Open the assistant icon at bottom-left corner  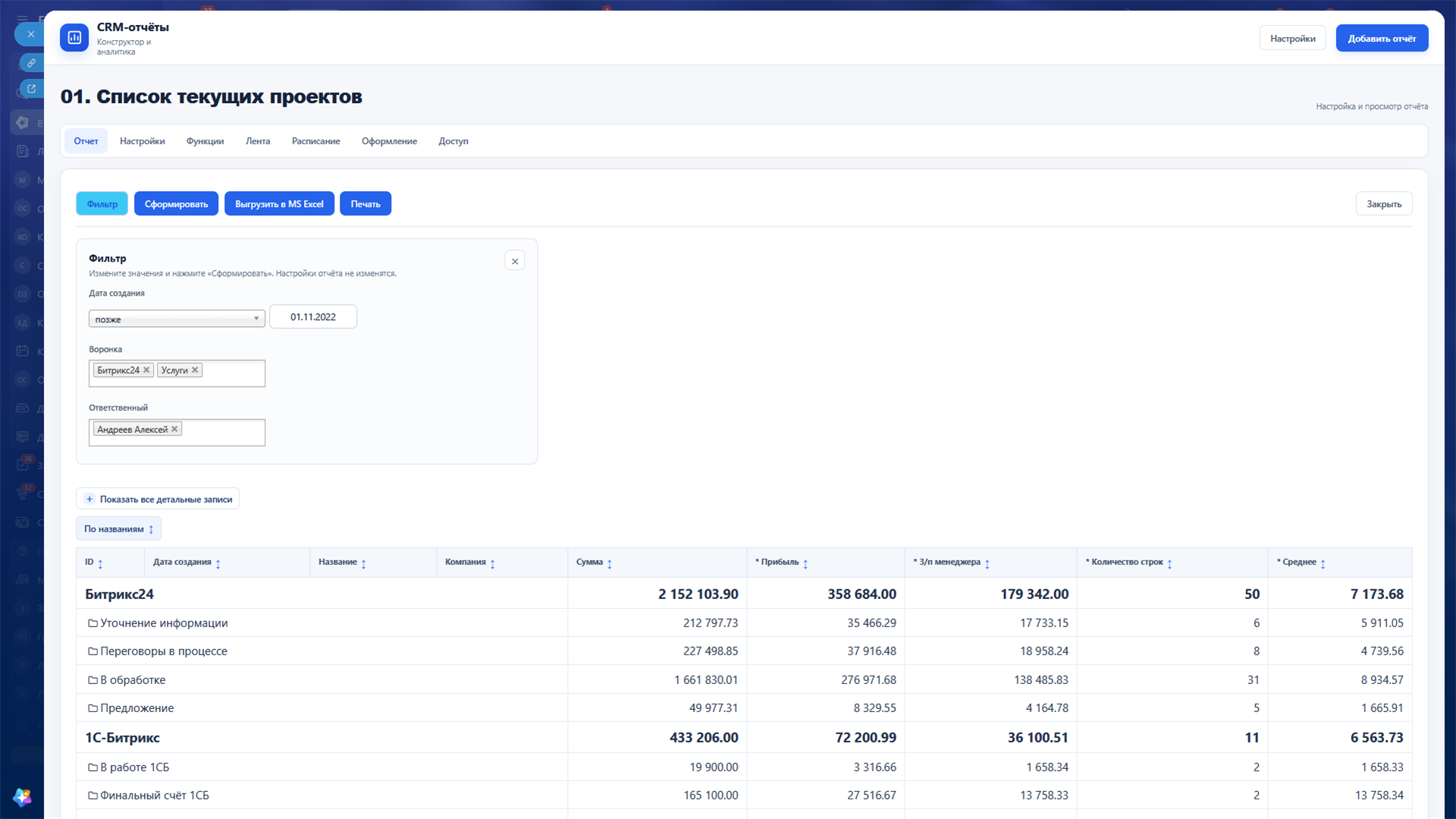[22, 796]
